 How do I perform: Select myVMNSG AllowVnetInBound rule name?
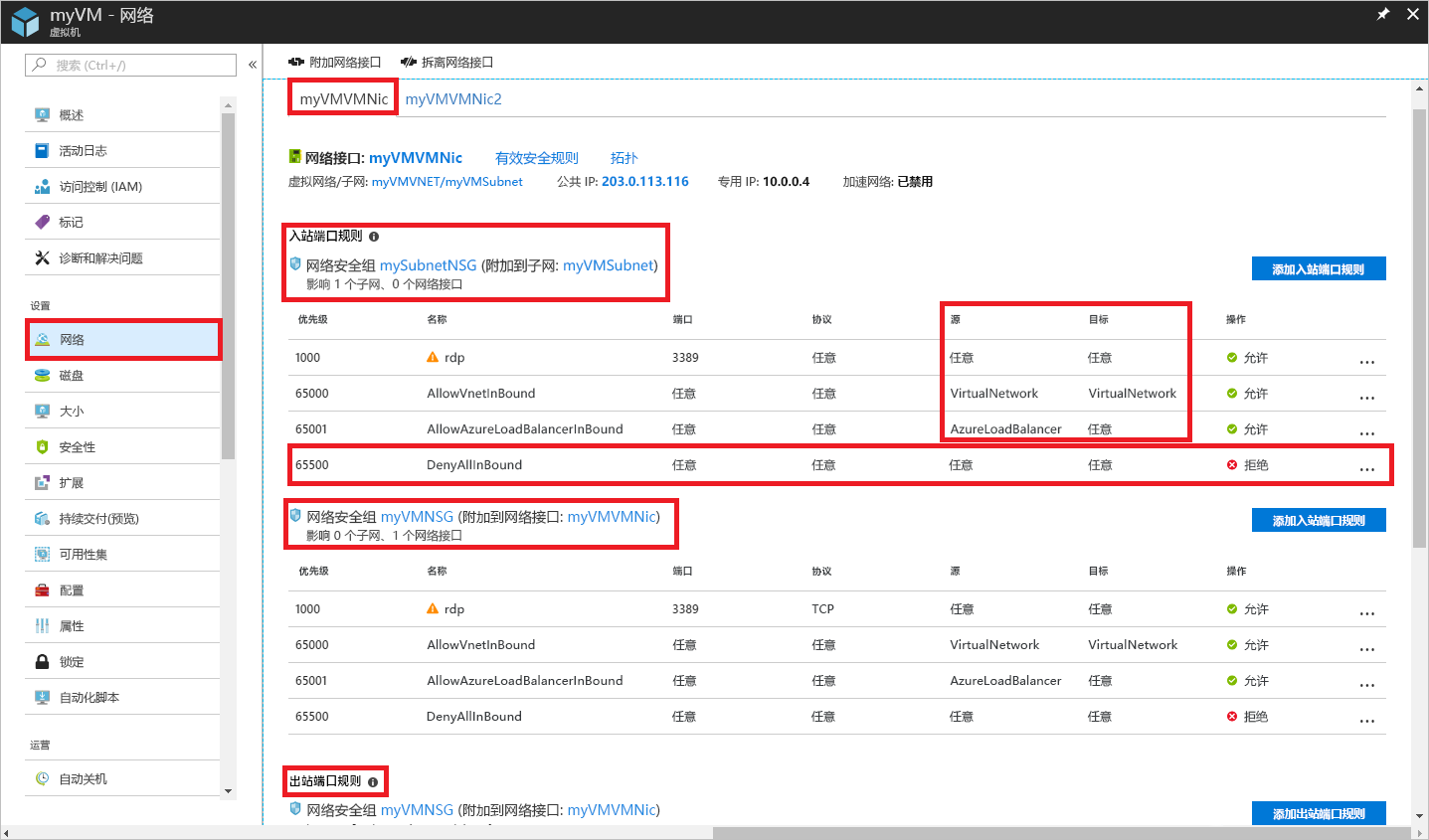point(481,645)
